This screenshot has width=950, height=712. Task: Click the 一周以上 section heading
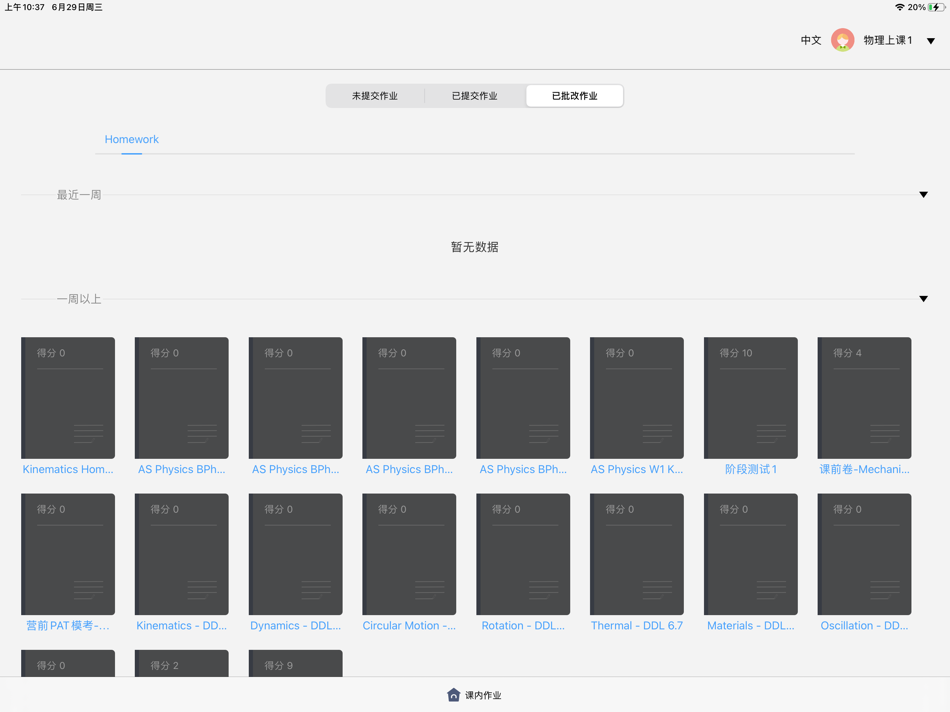(79, 299)
